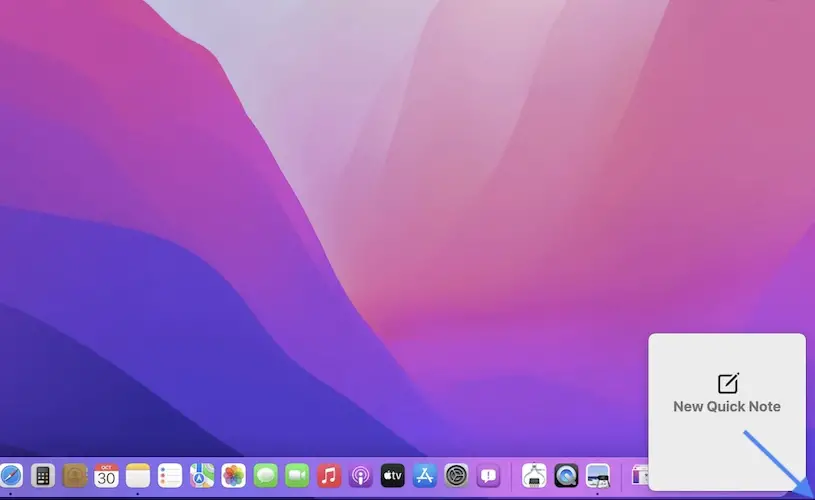Open the Photos app in the Dock

233,476
